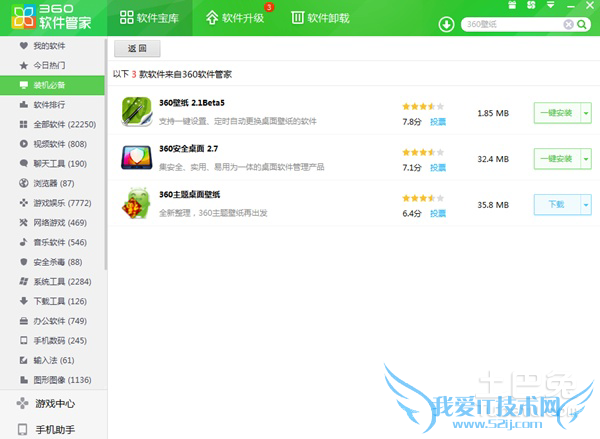The height and width of the screenshot is (439, 600).
Task: Click the 360主题桌面壁纸 app icon
Action: click(137, 203)
